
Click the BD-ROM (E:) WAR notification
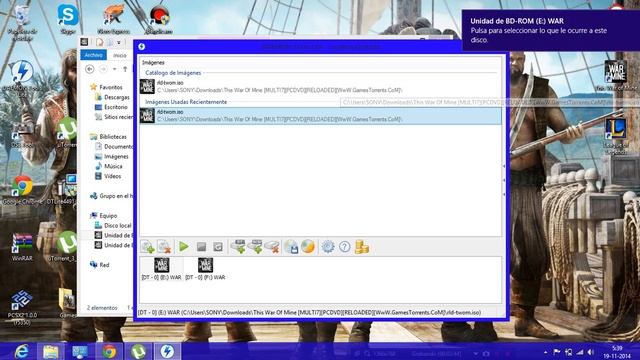pos(551,30)
